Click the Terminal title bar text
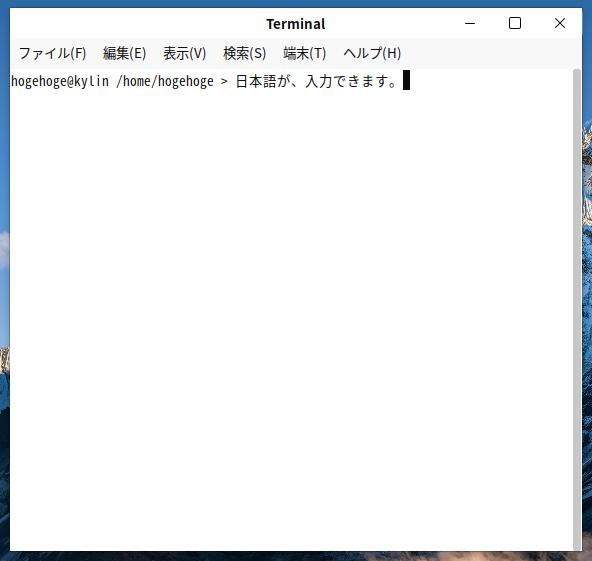The height and width of the screenshot is (561, 592). [296, 24]
